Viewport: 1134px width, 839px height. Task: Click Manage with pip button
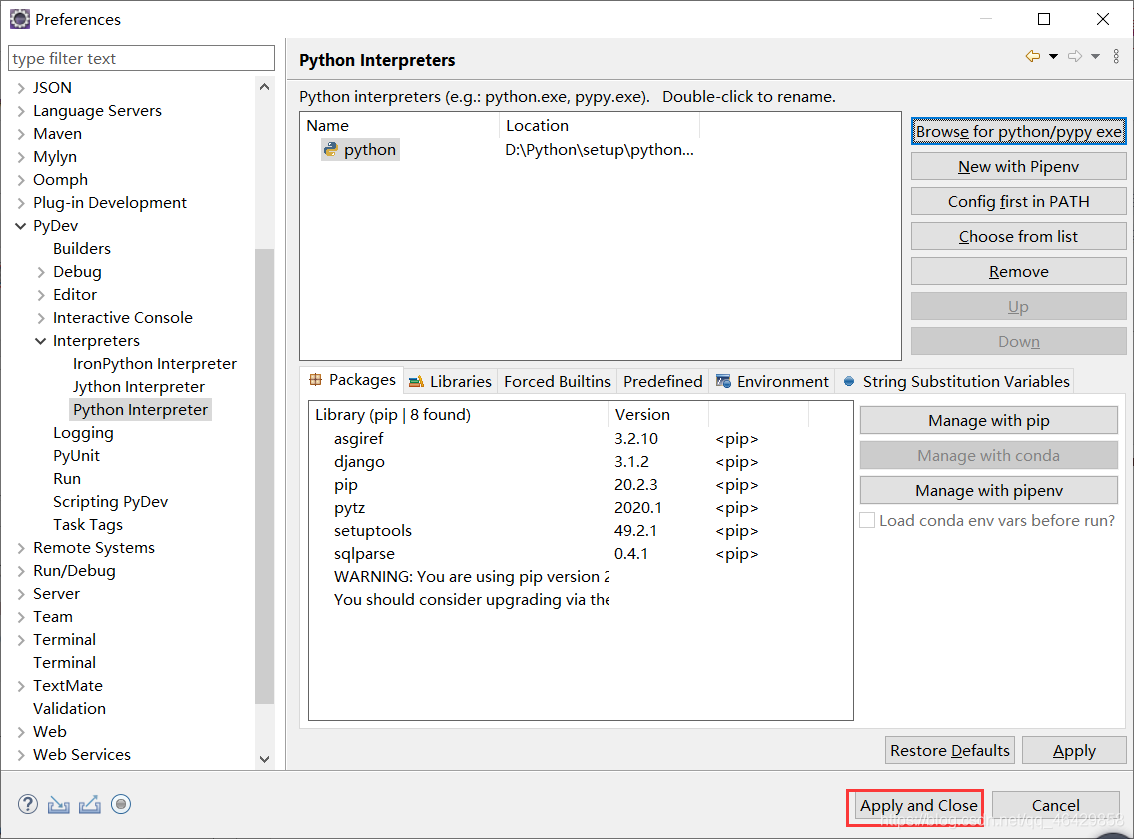[989, 420]
